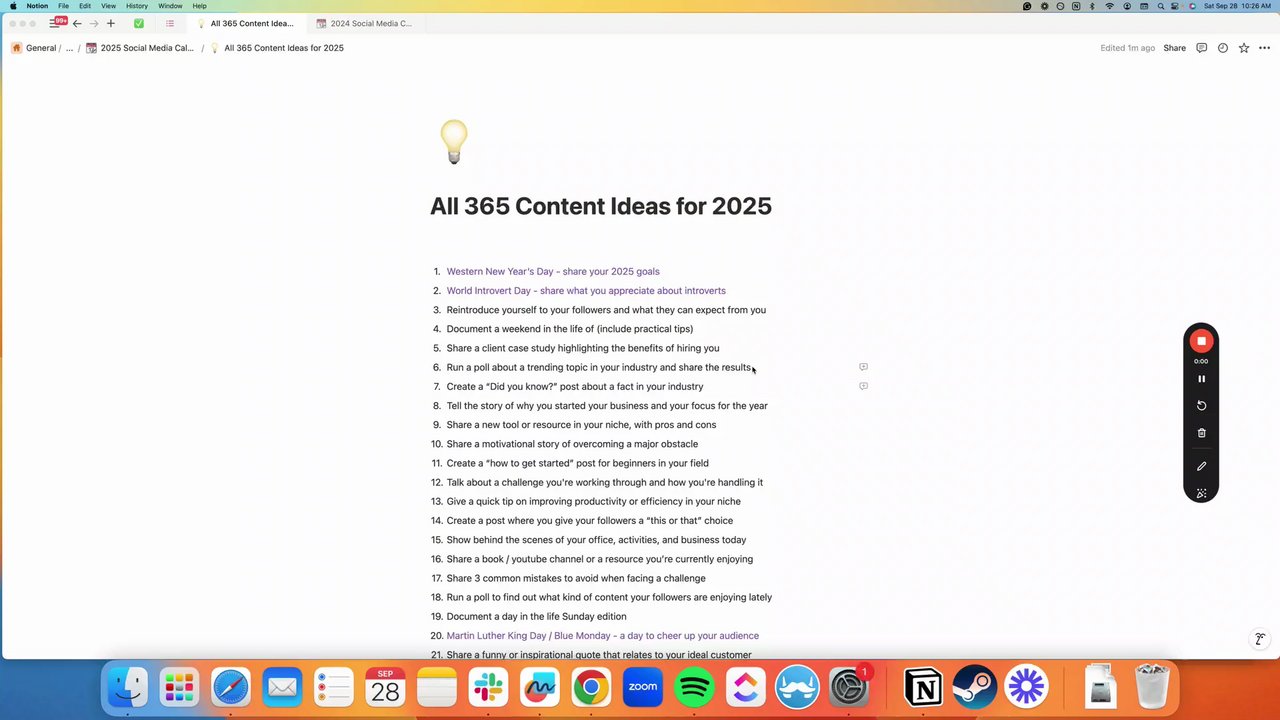Go back with the left arrow
The image size is (1280, 720).
(x=77, y=23)
